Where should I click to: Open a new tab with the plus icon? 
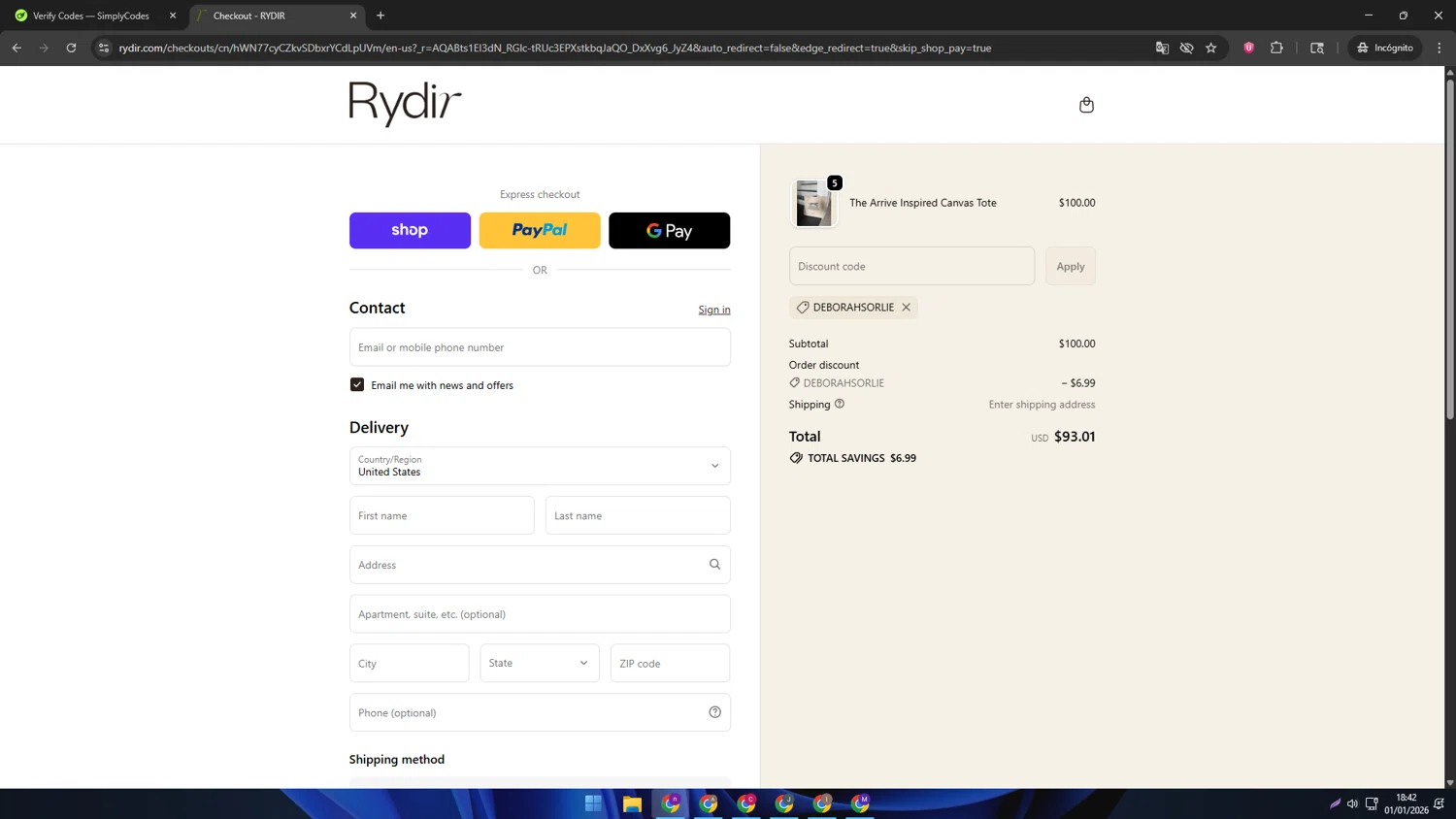tap(381, 16)
